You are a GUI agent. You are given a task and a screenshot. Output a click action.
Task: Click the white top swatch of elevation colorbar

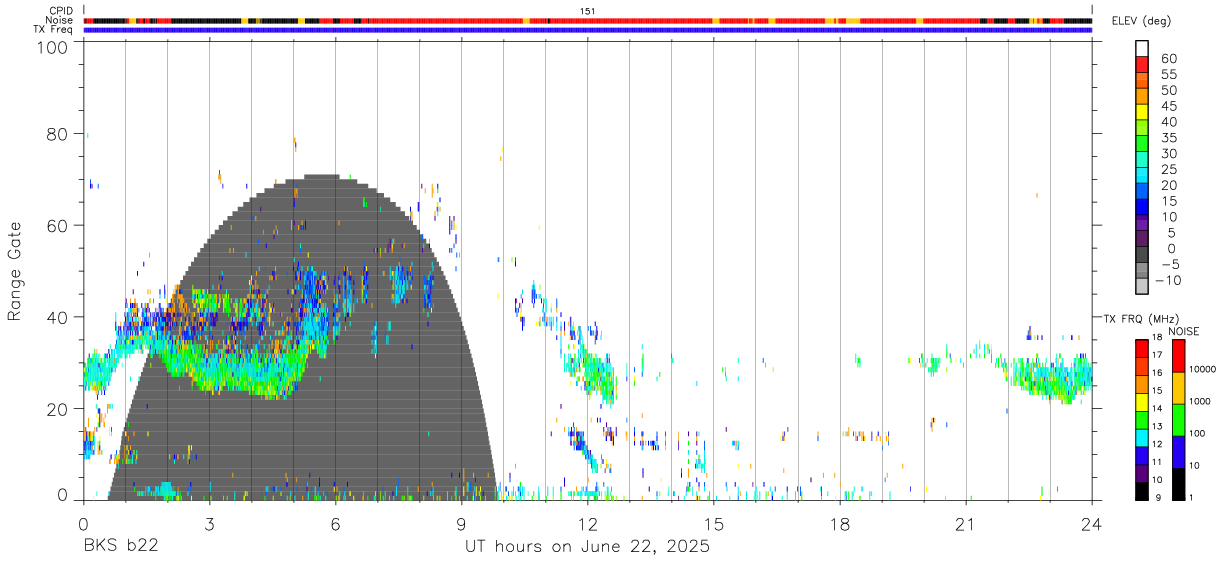(x=1143, y=49)
